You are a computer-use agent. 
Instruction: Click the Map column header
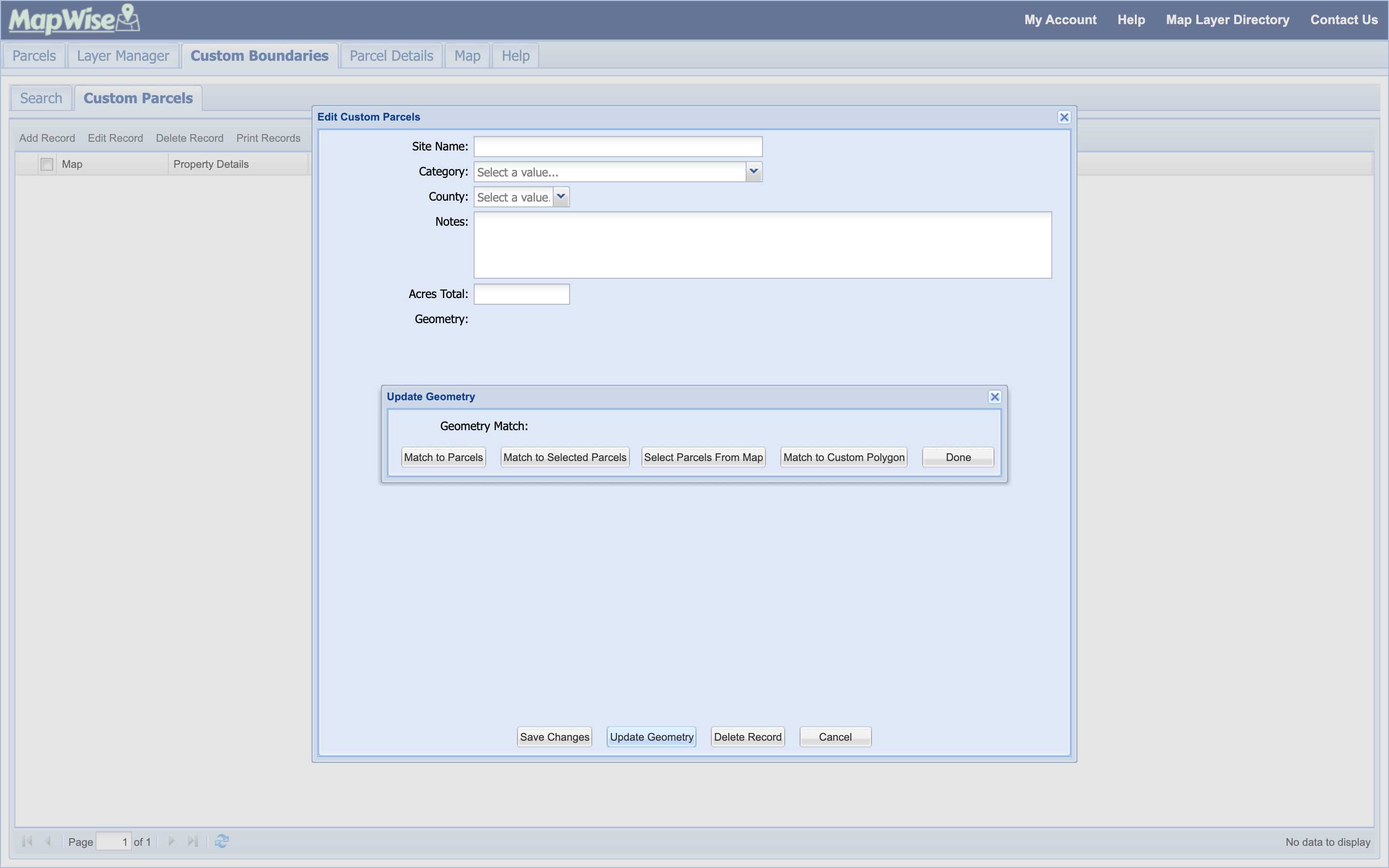pos(112,164)
